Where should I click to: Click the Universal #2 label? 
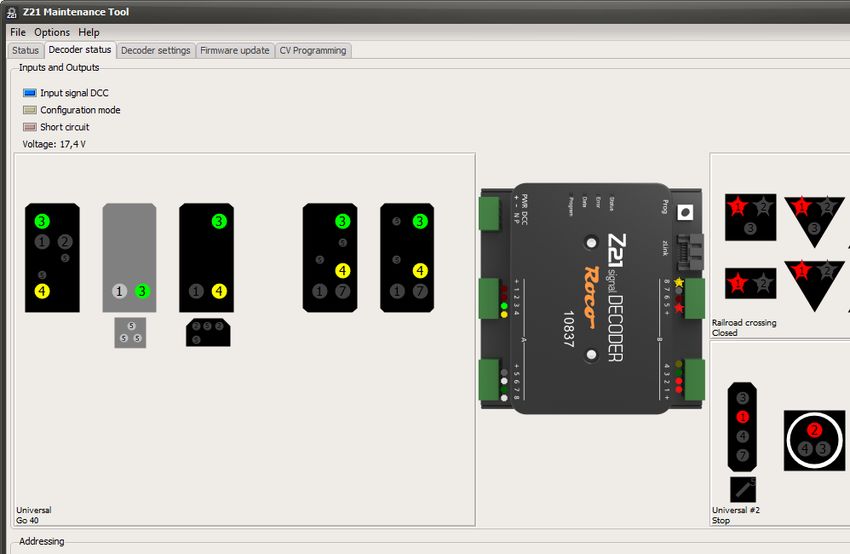point(736,510)
